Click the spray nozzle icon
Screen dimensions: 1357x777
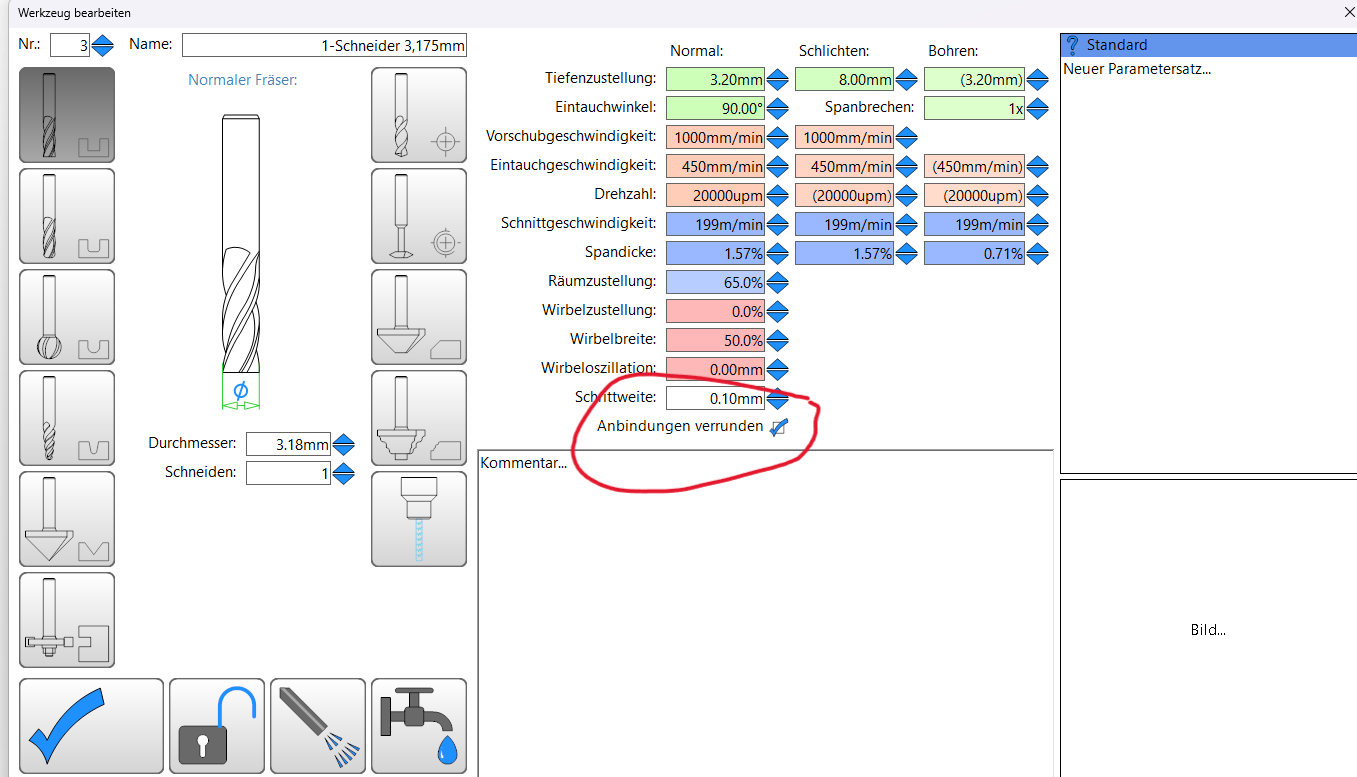tap(317, 726)
